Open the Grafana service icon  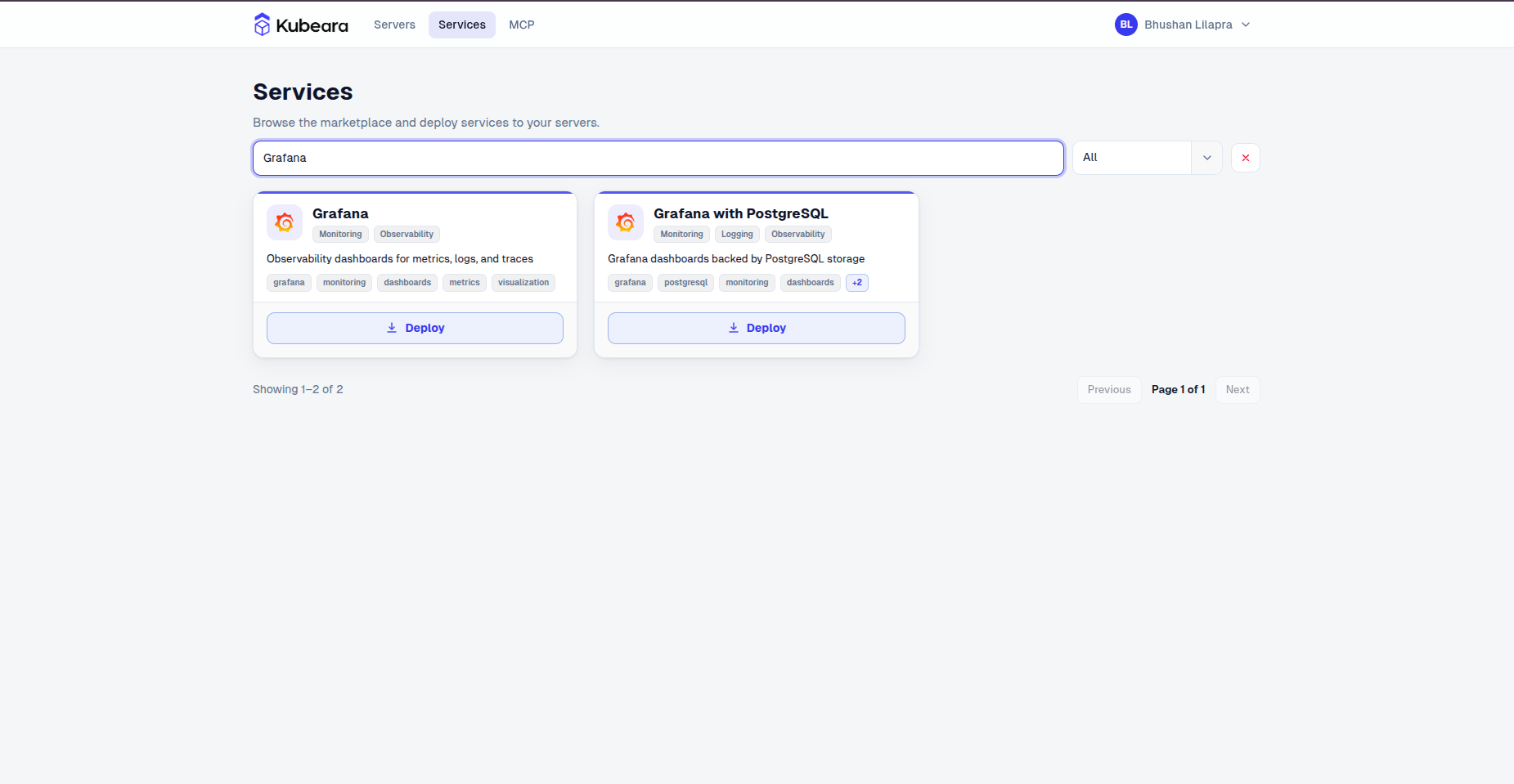(285, 222)
